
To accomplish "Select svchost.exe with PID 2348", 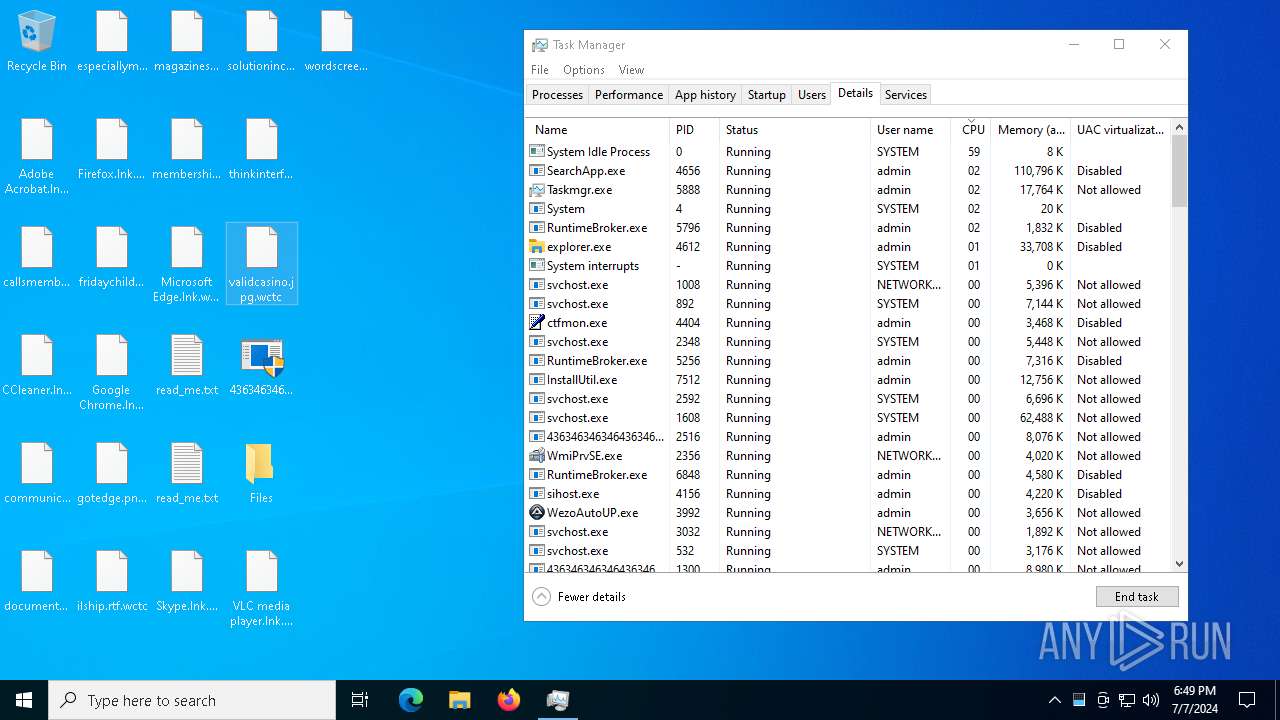I will (848, 342).
